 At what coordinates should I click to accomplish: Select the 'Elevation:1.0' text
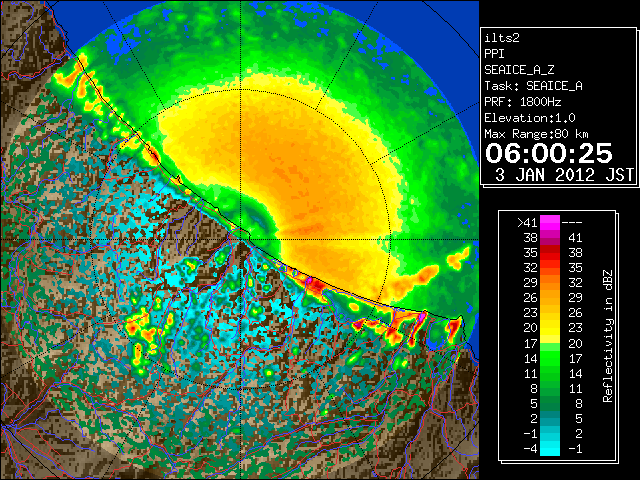(530, 118)
